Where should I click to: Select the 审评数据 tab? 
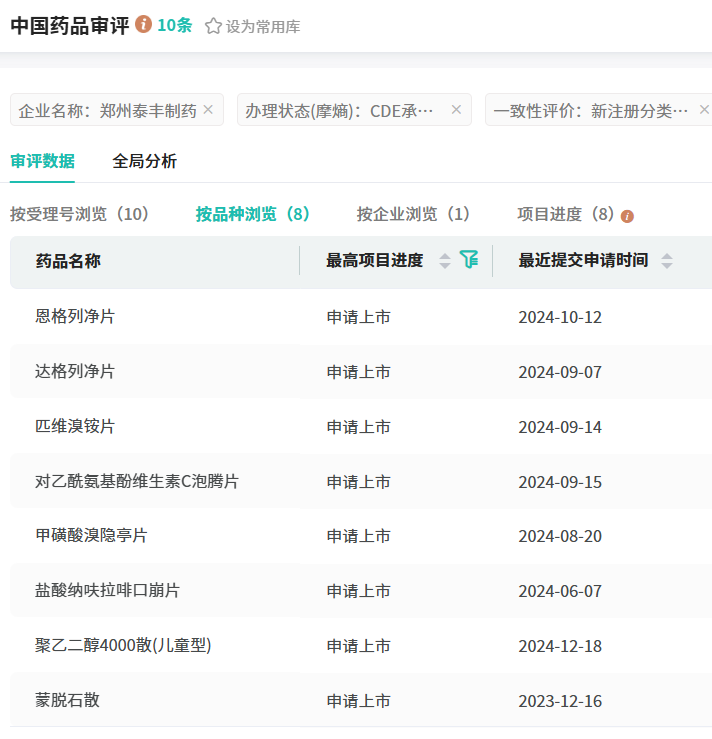coord(42,161)
